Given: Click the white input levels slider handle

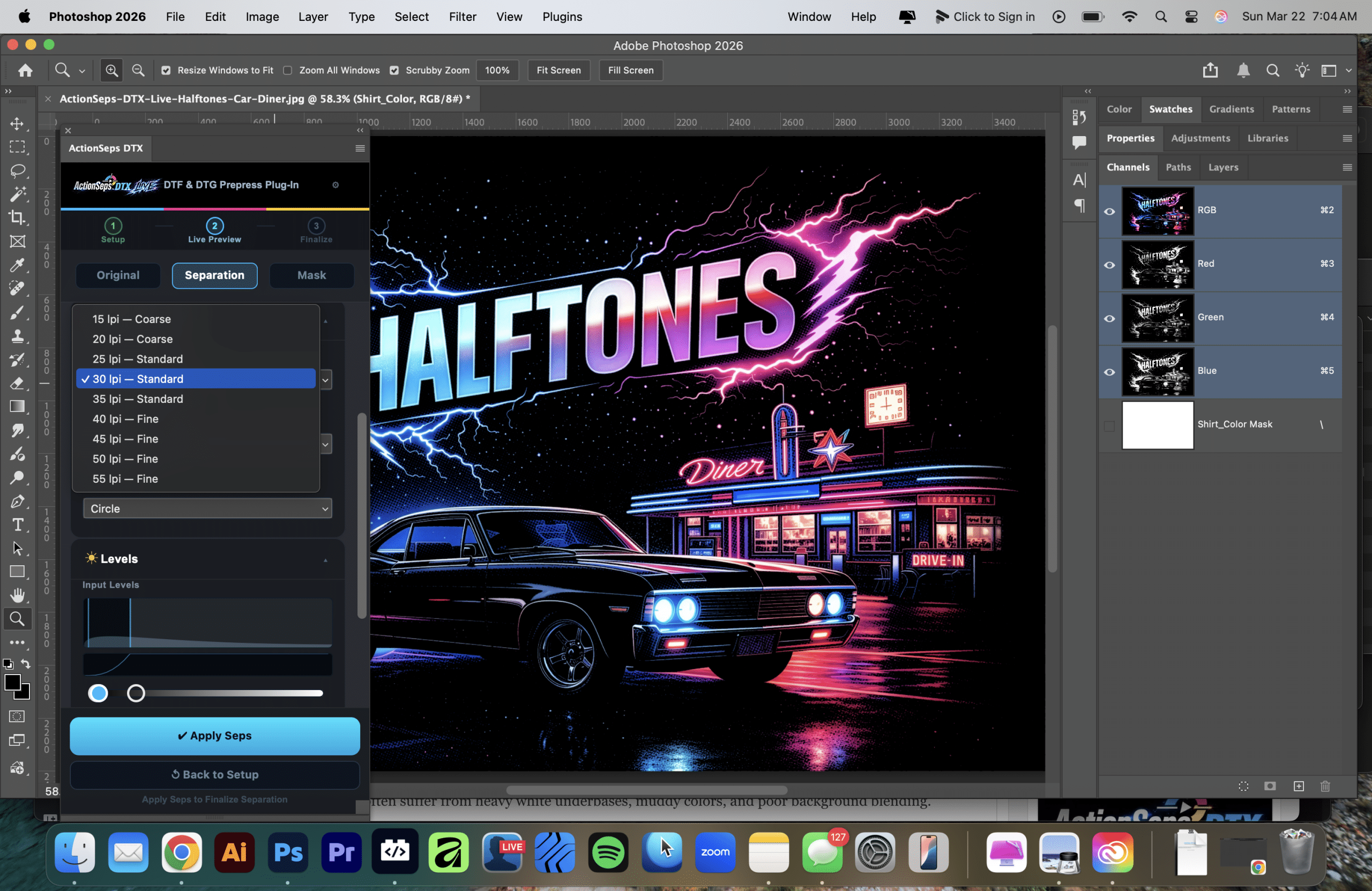Looking at the screenshot, I should click(x=136, y=693).
